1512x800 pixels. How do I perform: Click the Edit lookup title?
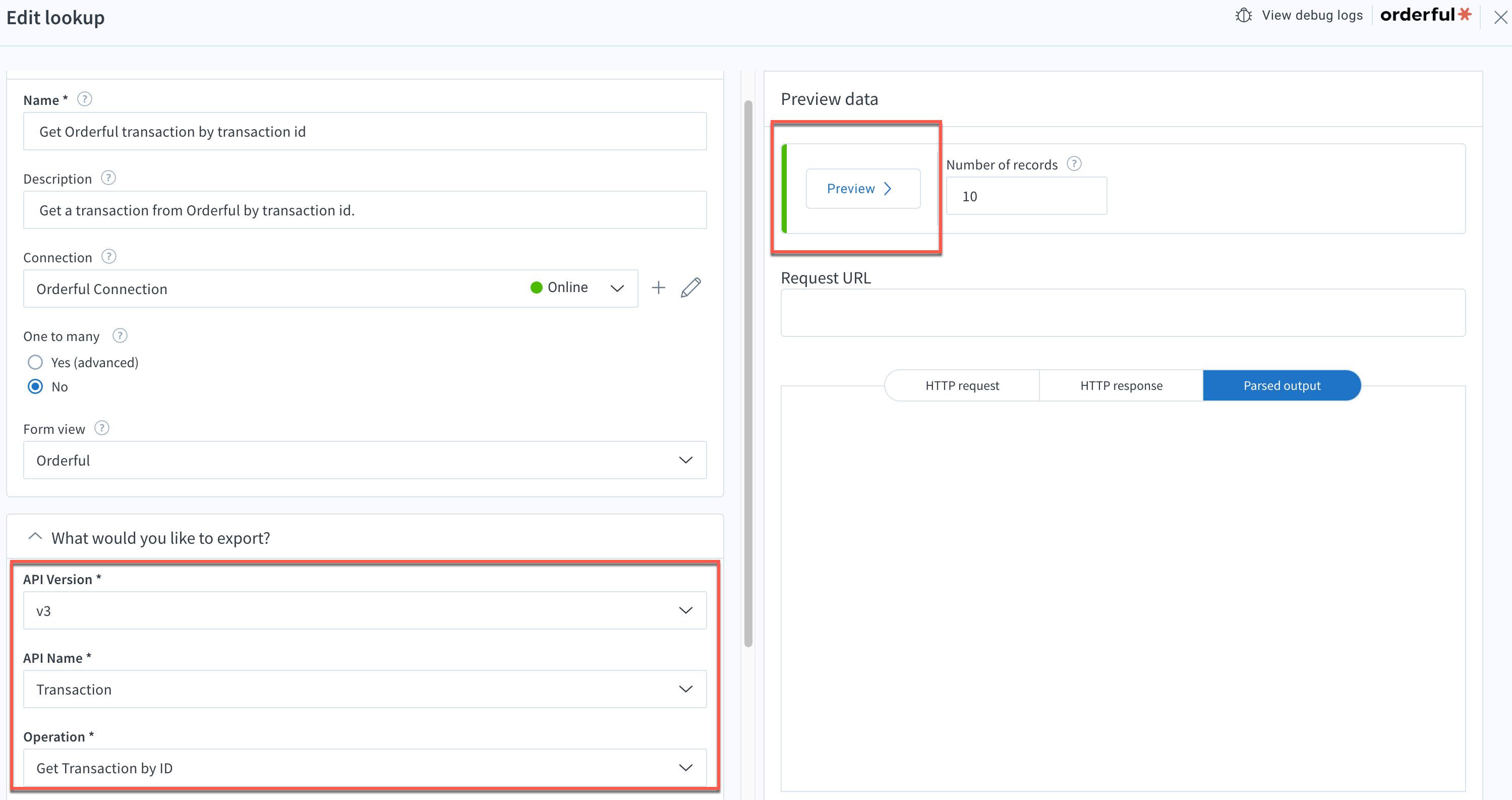(55, 18)
